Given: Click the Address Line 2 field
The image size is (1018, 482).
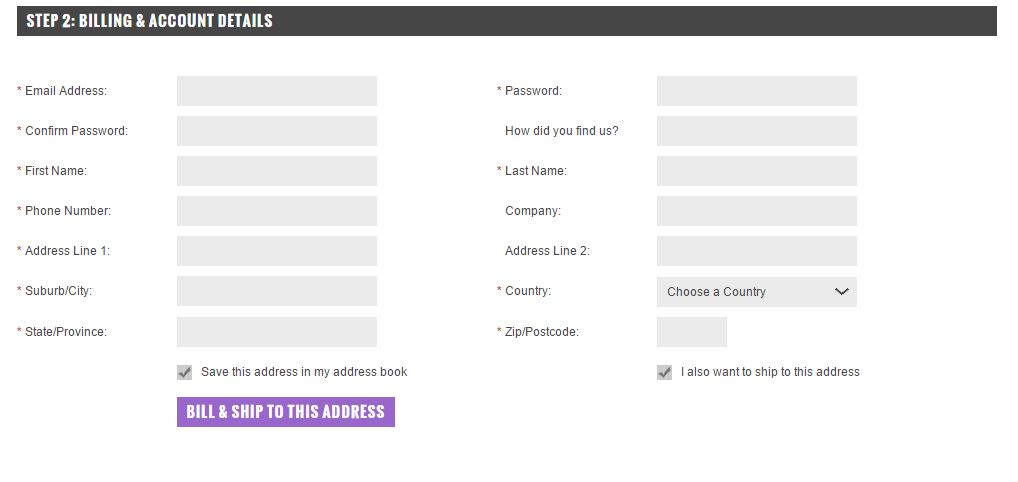Looking at the screenshot, I should (x=756, y=251).
